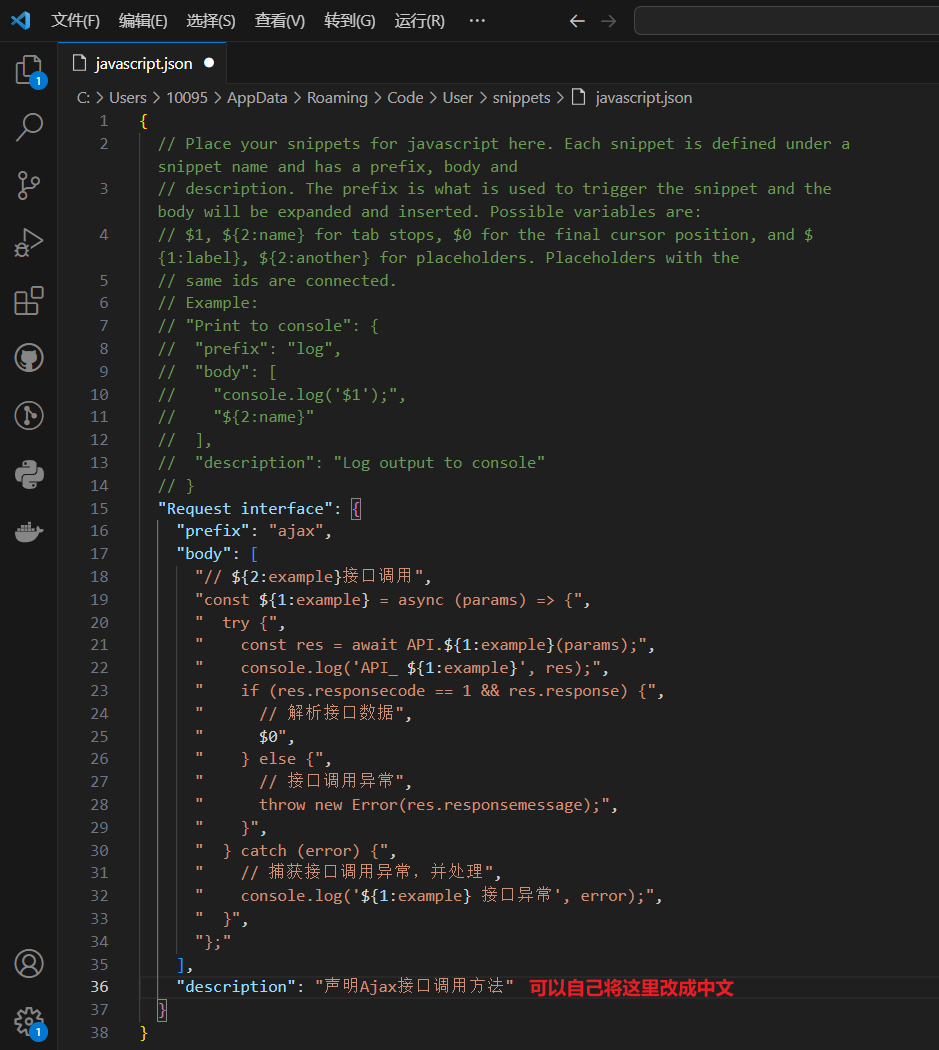Click the // Example: comment line

[x=208, y=303]
